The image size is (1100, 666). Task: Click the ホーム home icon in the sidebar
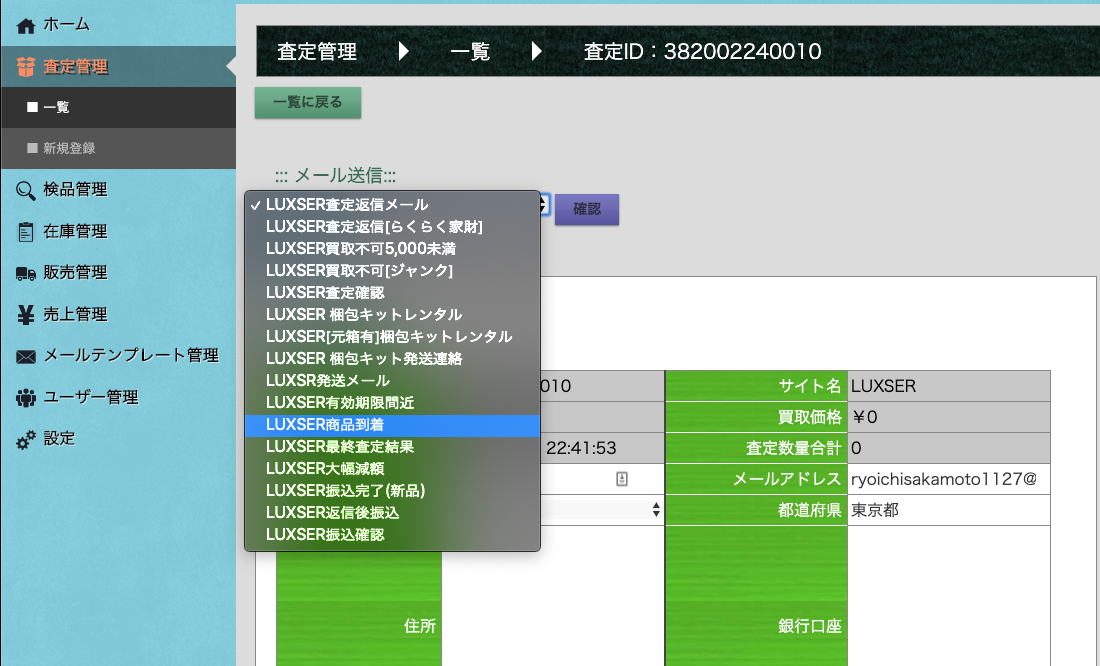click(27, 23)
